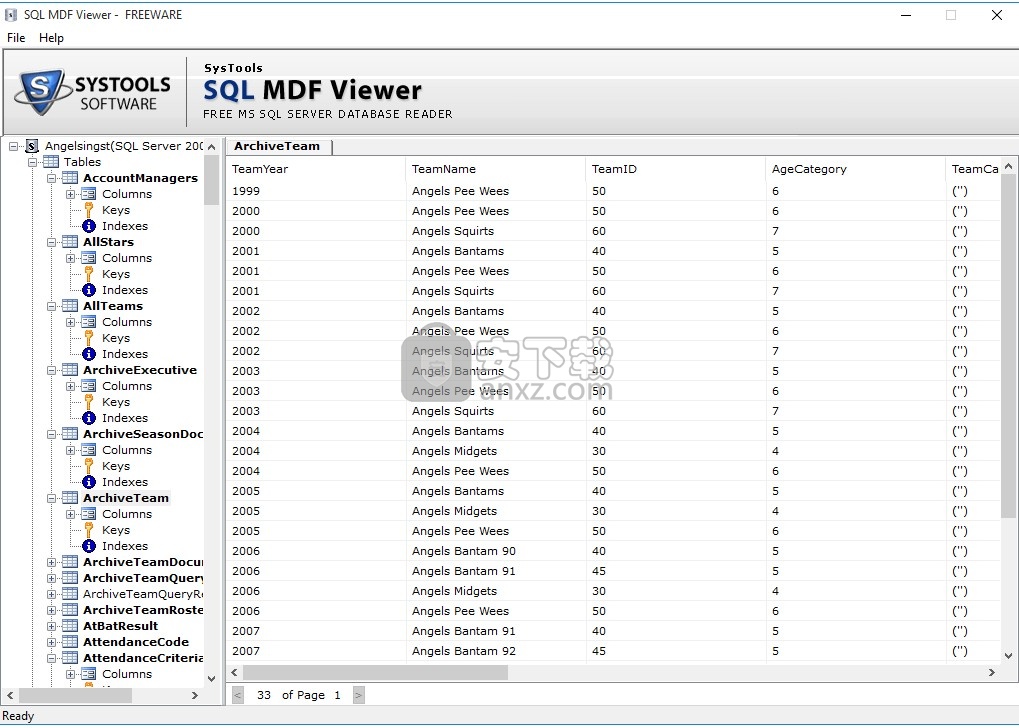Open the Help menu
Screen dimensions: 1019x728
point(51,38)
